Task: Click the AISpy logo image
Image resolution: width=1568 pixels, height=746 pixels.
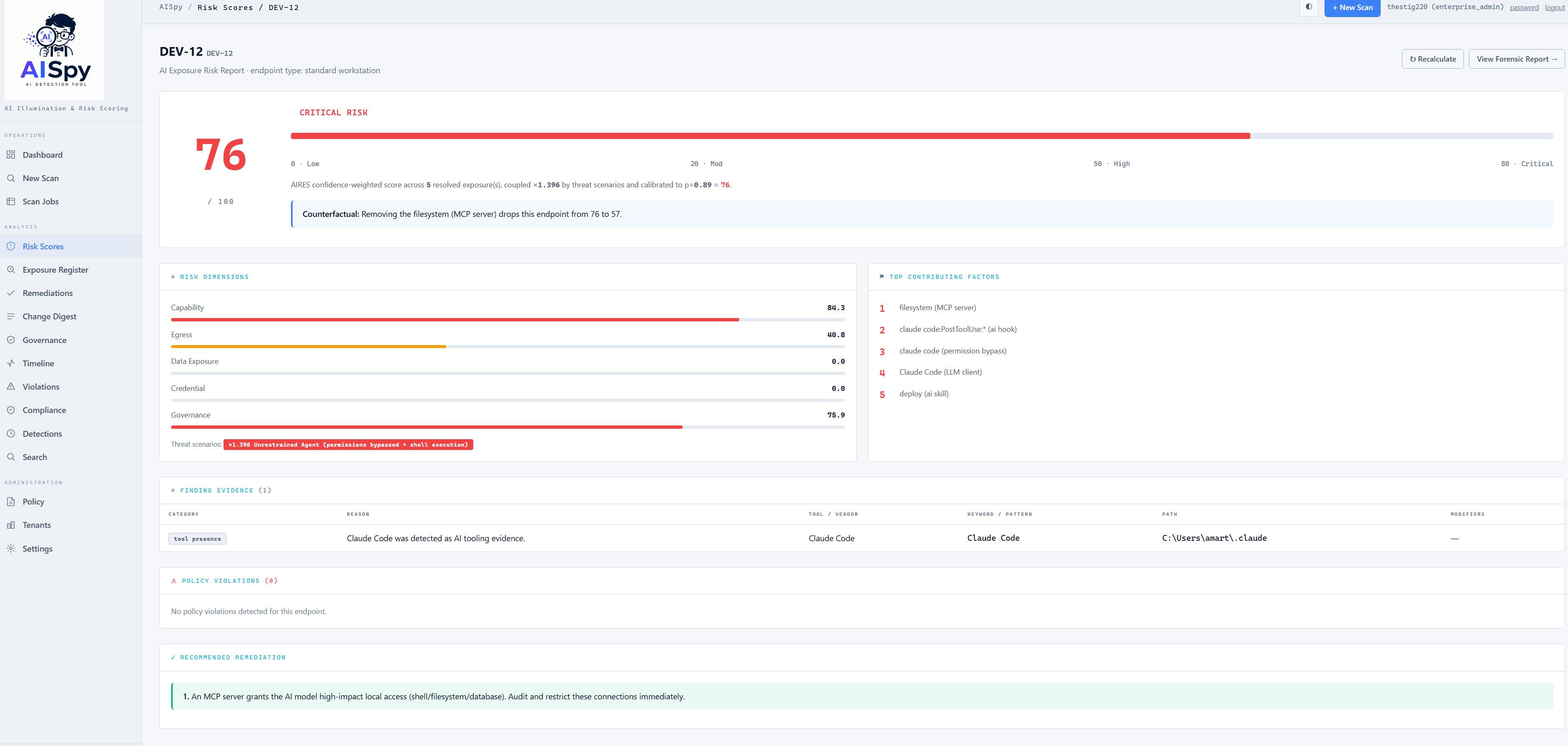Action: [55, 50]
